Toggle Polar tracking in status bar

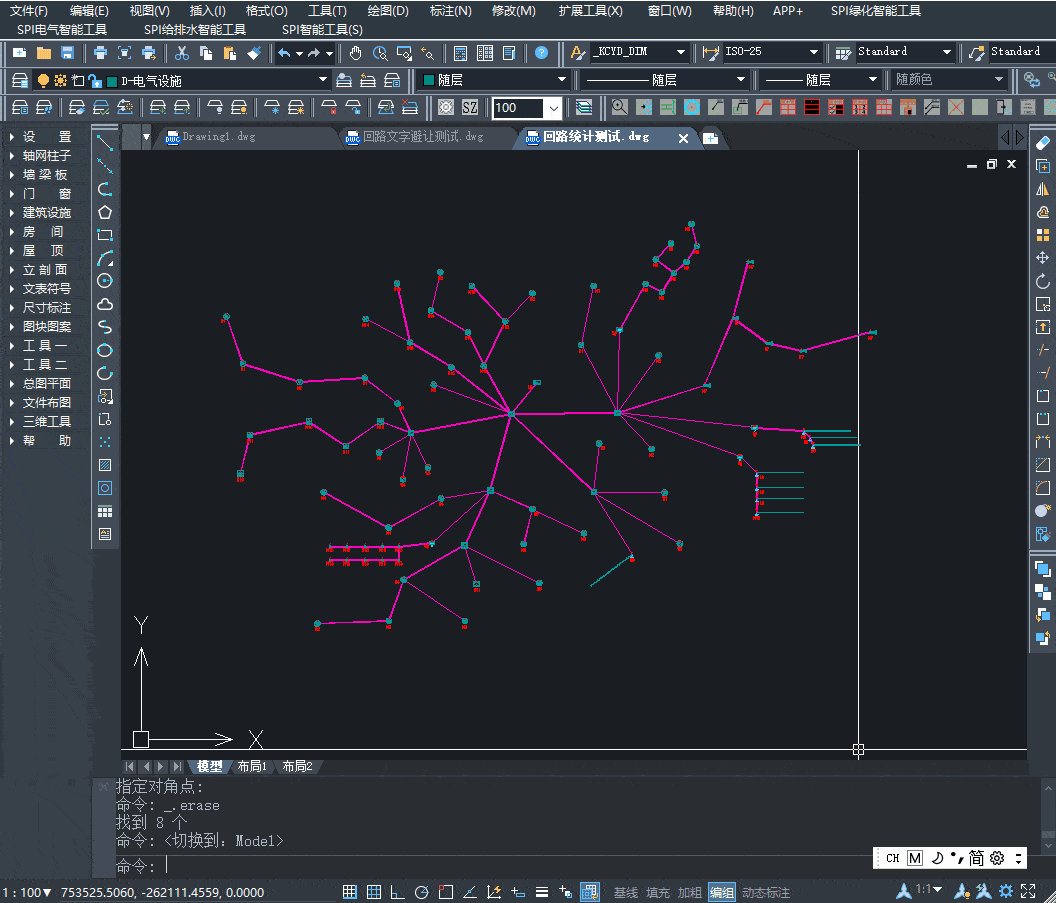[421, 892]
